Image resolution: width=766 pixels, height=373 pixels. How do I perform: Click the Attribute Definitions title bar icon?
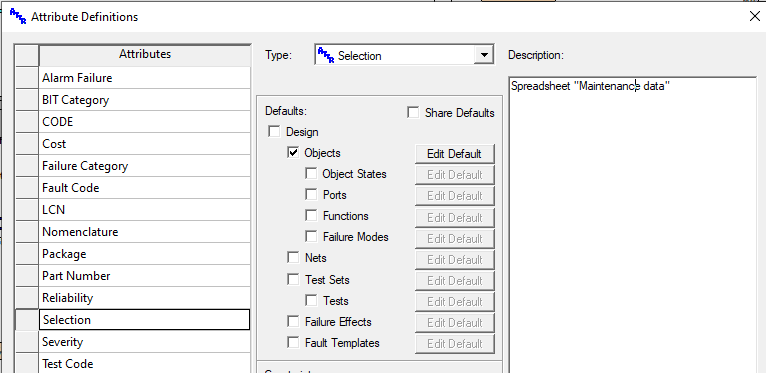pos(18,16)
